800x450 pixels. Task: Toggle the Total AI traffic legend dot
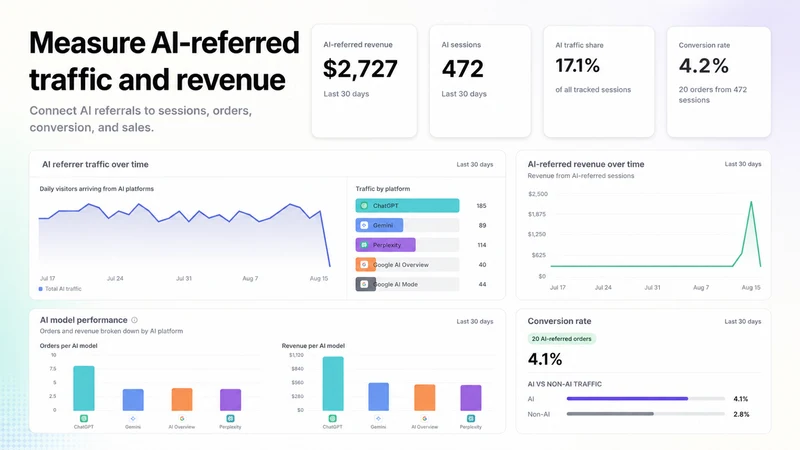pos(41,289)
